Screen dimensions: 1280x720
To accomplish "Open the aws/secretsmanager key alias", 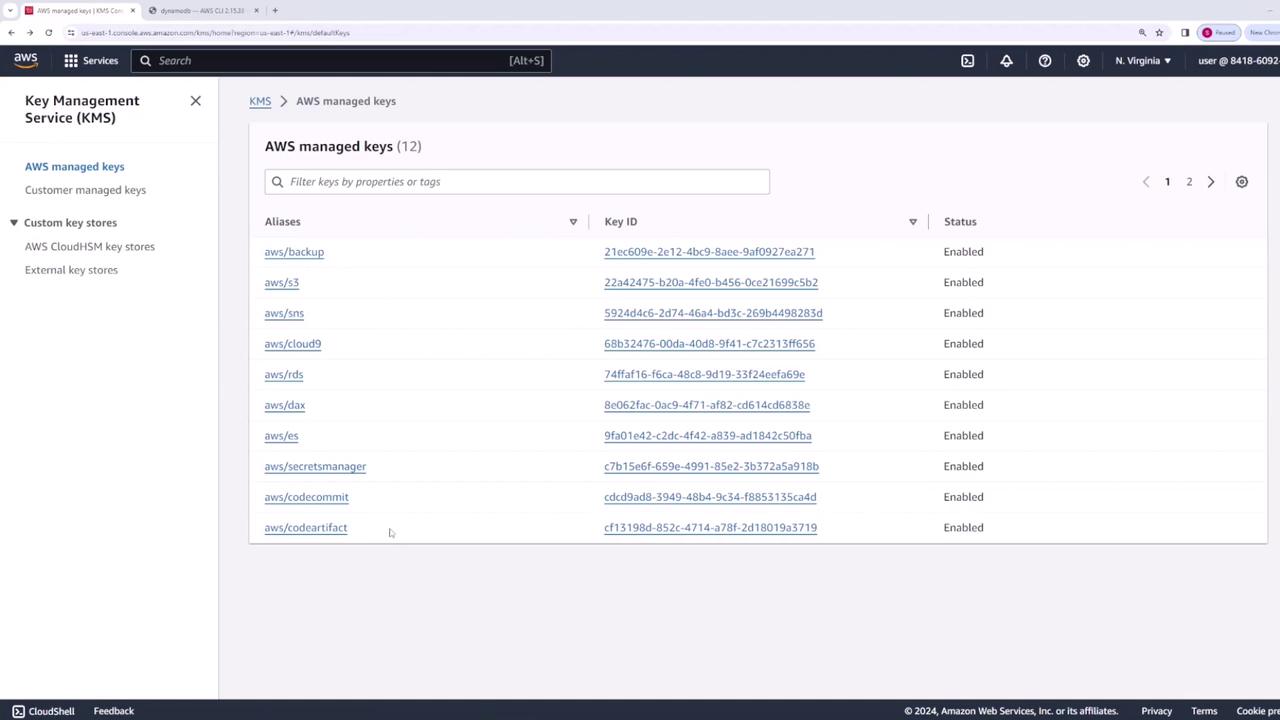I will (x=315, y=467).
